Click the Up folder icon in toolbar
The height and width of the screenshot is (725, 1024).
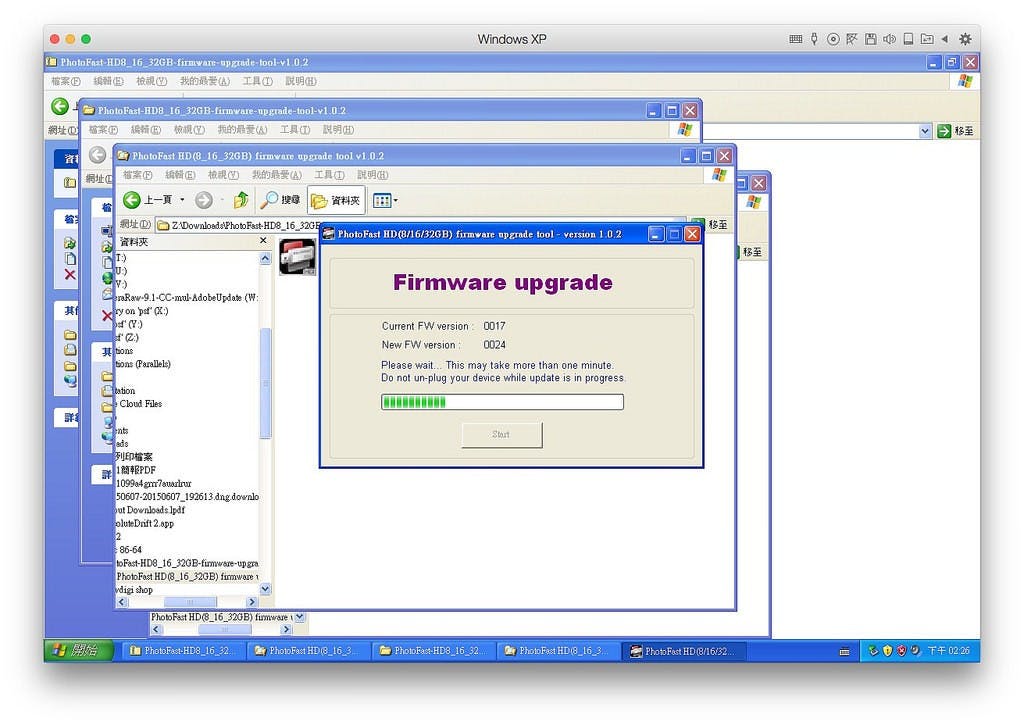[241, 200]
